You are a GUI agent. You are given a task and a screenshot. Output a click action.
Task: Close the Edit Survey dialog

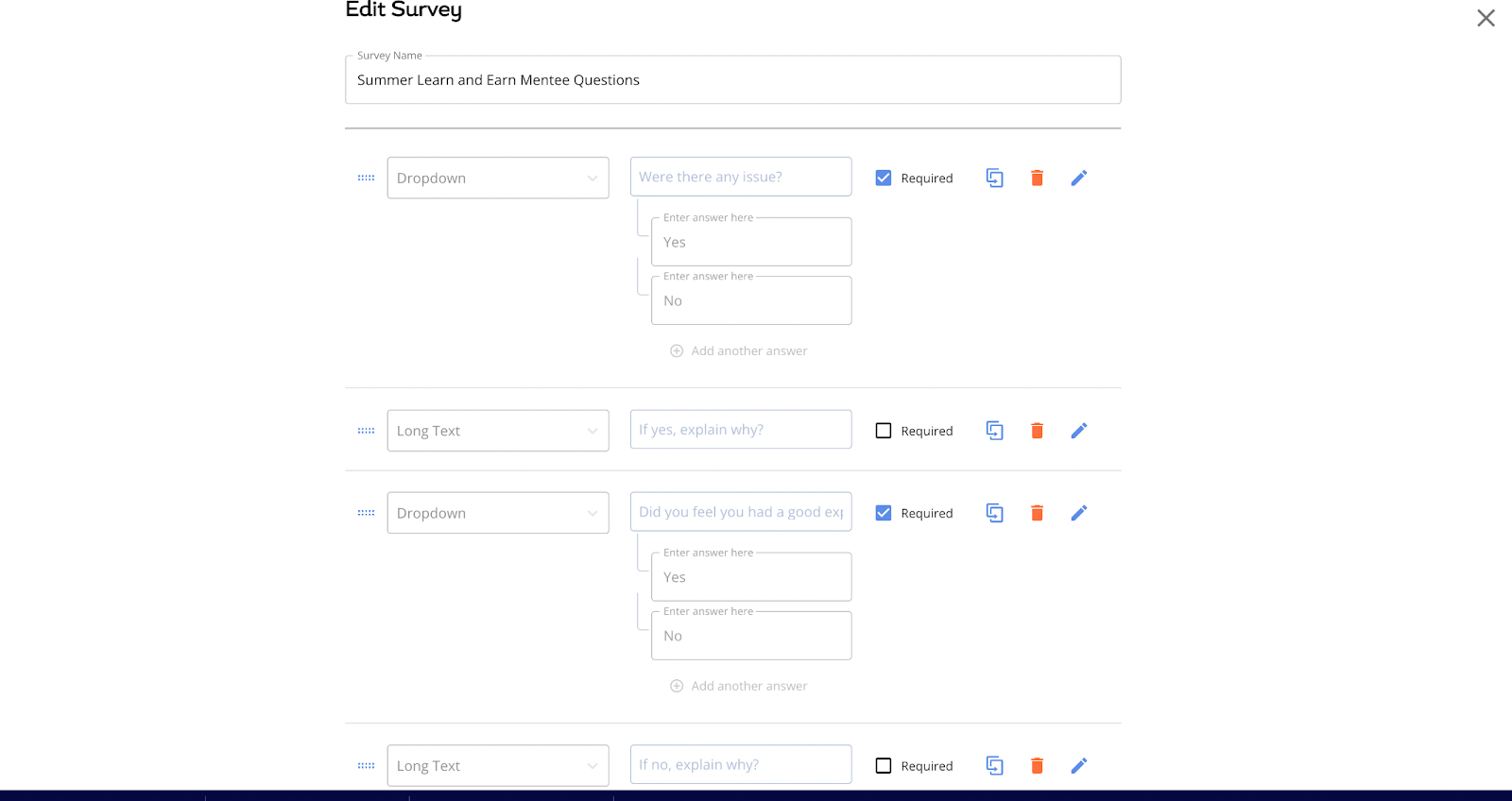[x=1486, y=18]
